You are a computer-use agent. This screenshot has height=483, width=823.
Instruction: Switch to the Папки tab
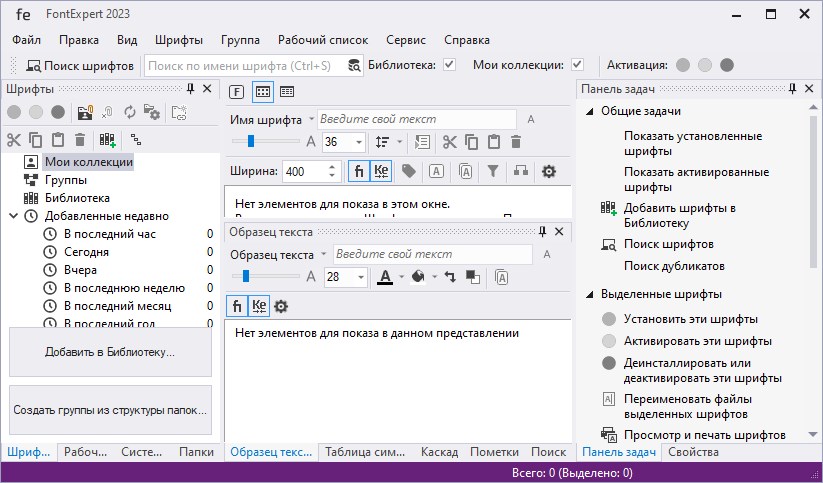tap(196, 452)
